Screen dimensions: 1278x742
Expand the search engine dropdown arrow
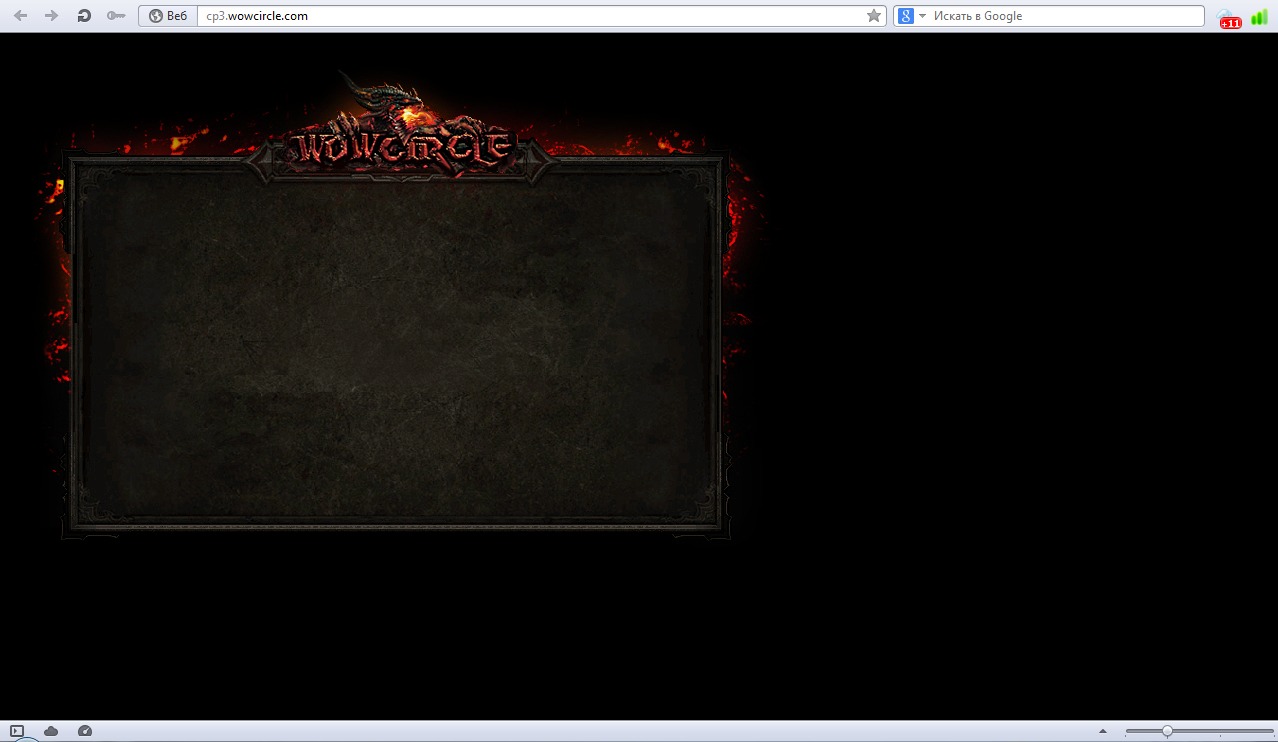point(922,16)
